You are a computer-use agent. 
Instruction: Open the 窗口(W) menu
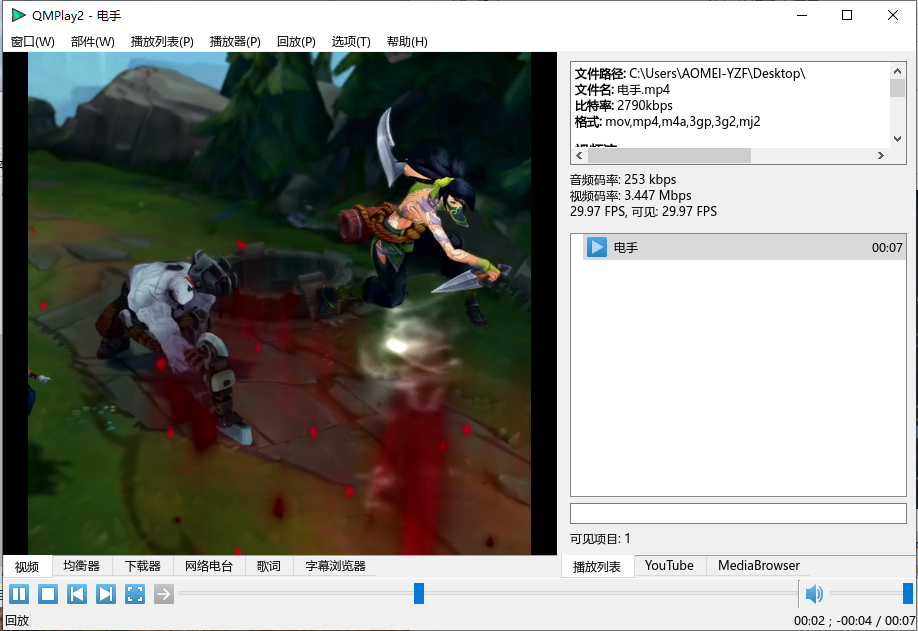pyautogui.click(x=33, y=41)
